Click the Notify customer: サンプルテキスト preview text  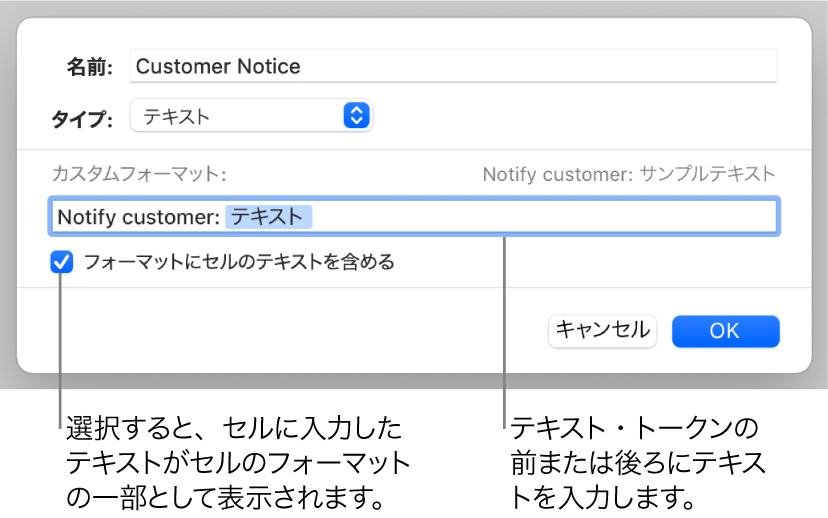coord(629,174)
